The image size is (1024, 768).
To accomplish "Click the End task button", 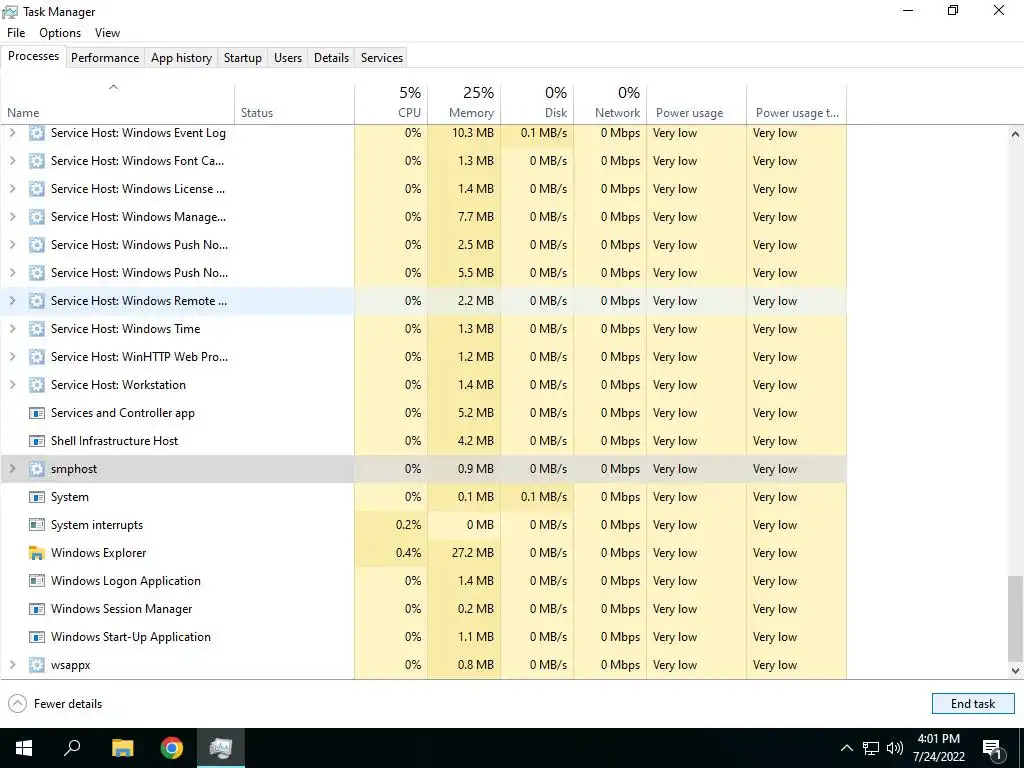I will pyautogui.click(x=973, y=704).
